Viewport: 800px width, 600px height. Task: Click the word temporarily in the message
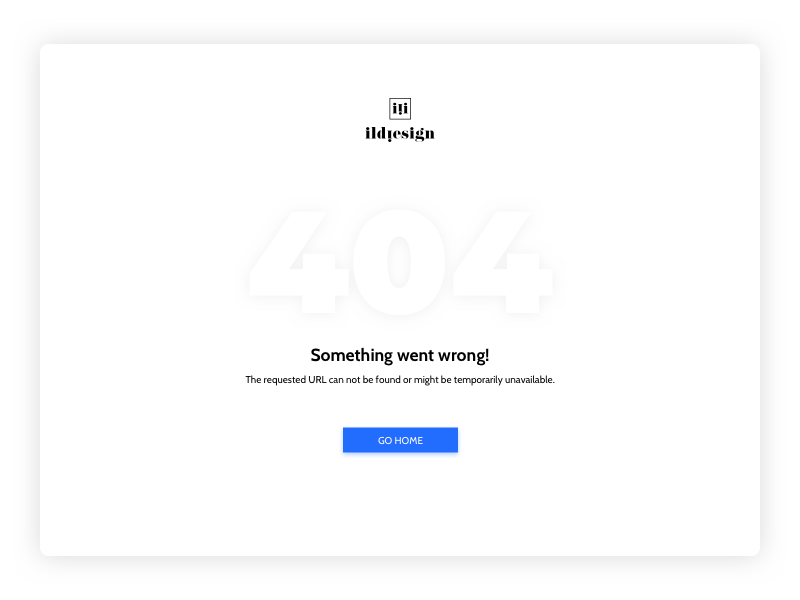478,380
